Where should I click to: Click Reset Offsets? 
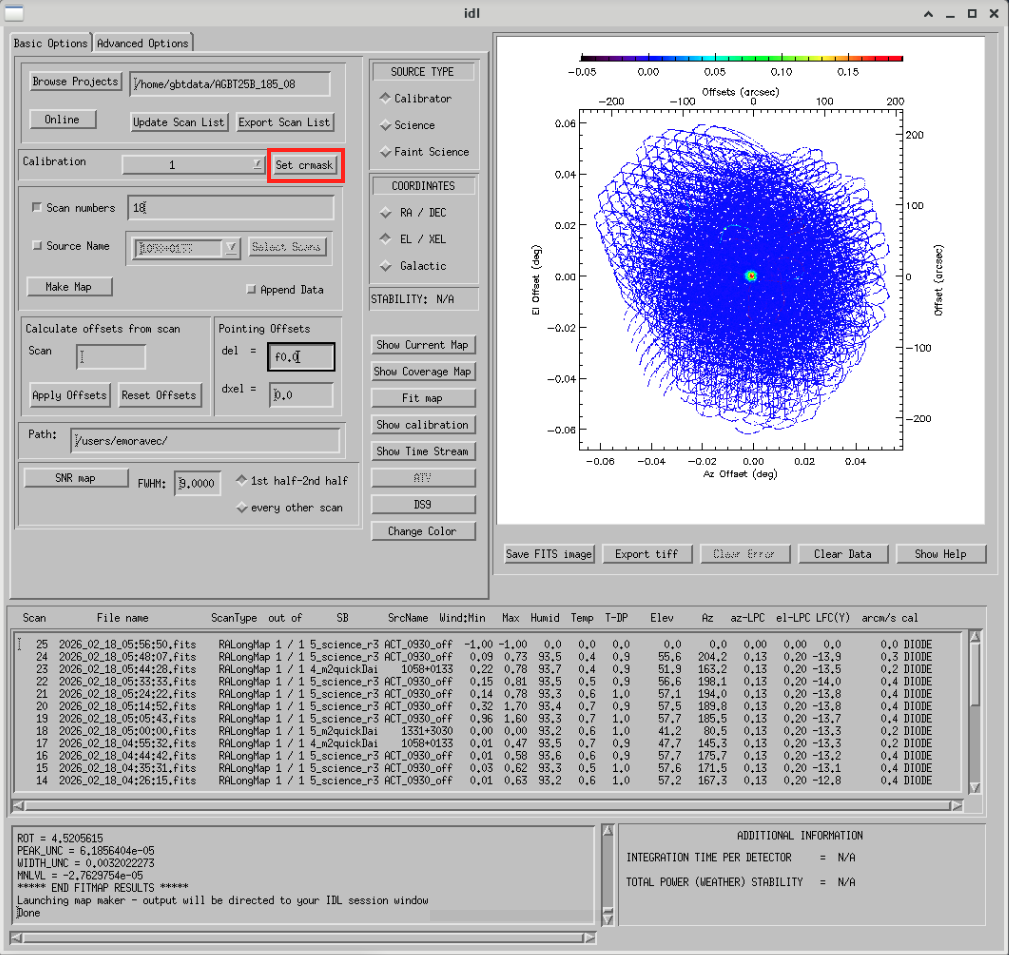159,395
